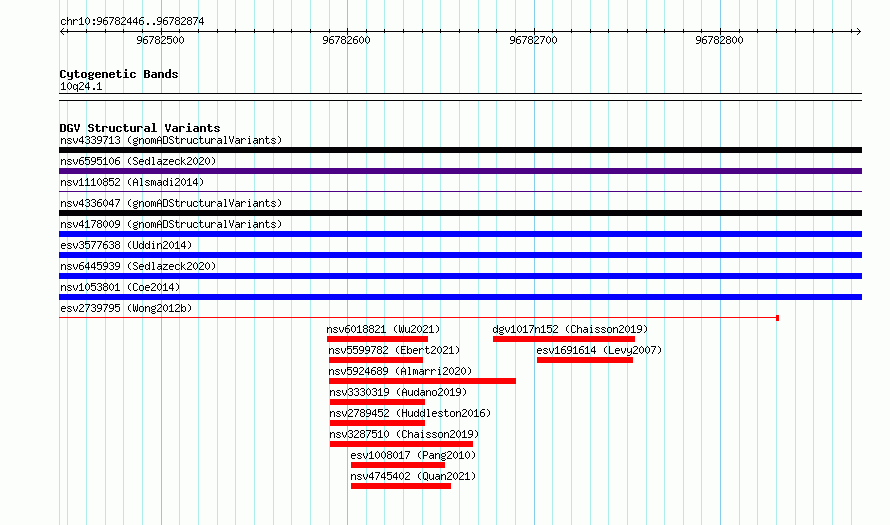Screen dimensions: 890x525
Task: Select the red nsv5599782 variant bar
Action: tap(376, 360)
